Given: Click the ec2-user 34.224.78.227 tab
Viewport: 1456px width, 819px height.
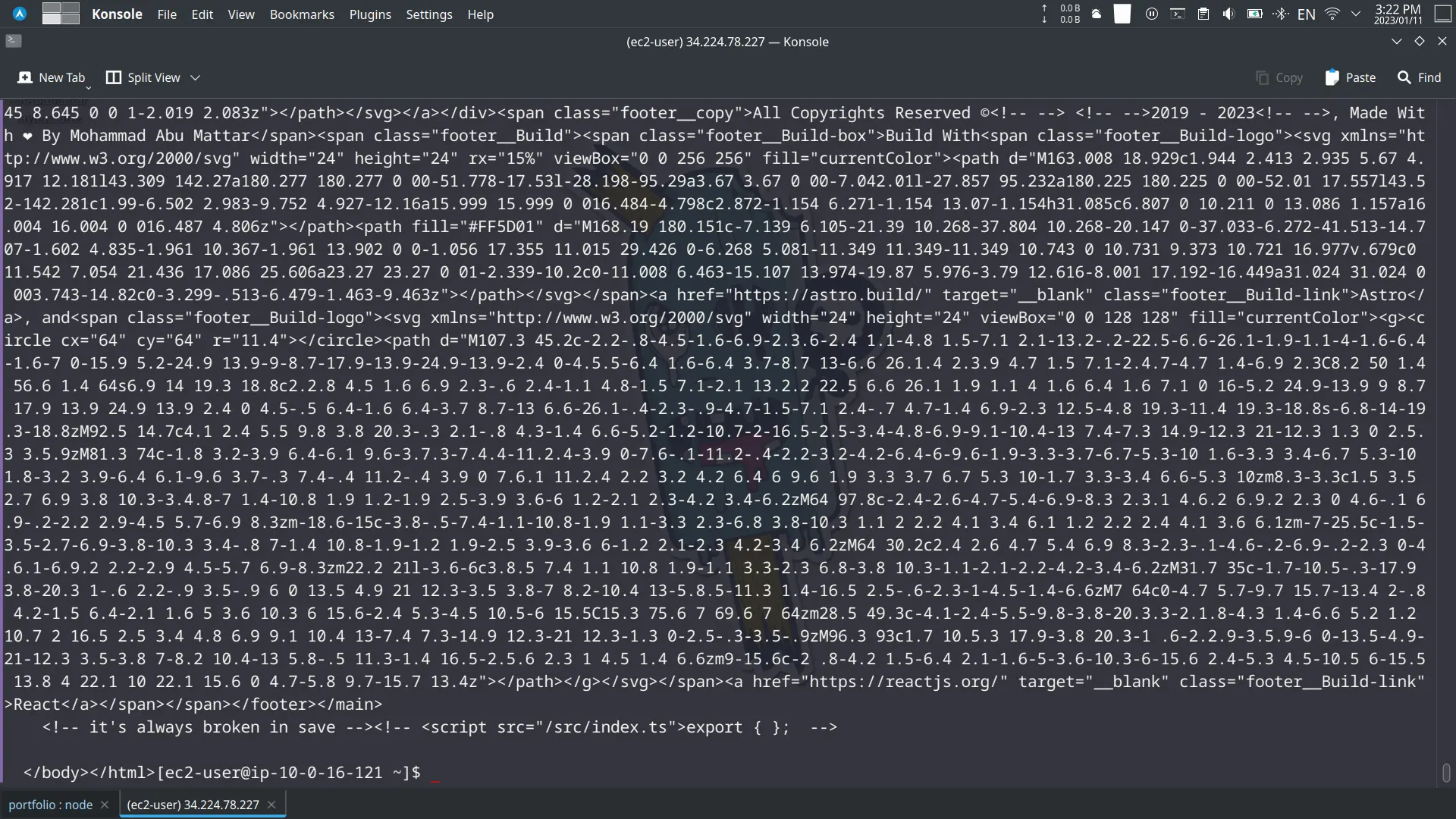Looking at the screenshot, I should [192, 804].
